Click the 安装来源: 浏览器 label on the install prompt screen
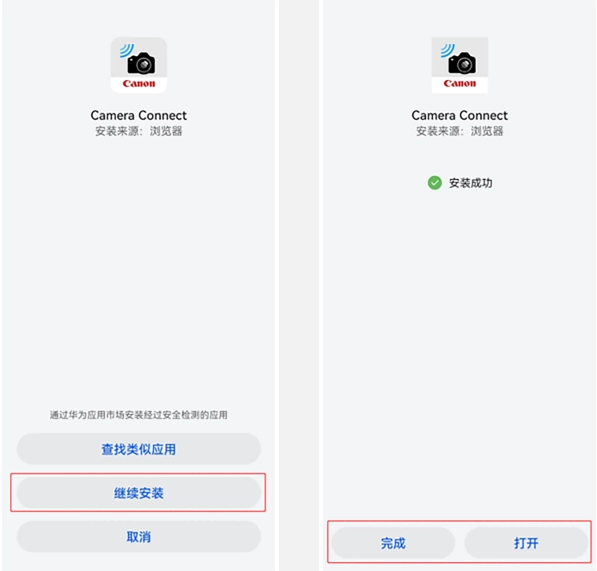Screen dimensions: 597x571 click(x=139, y=131)
